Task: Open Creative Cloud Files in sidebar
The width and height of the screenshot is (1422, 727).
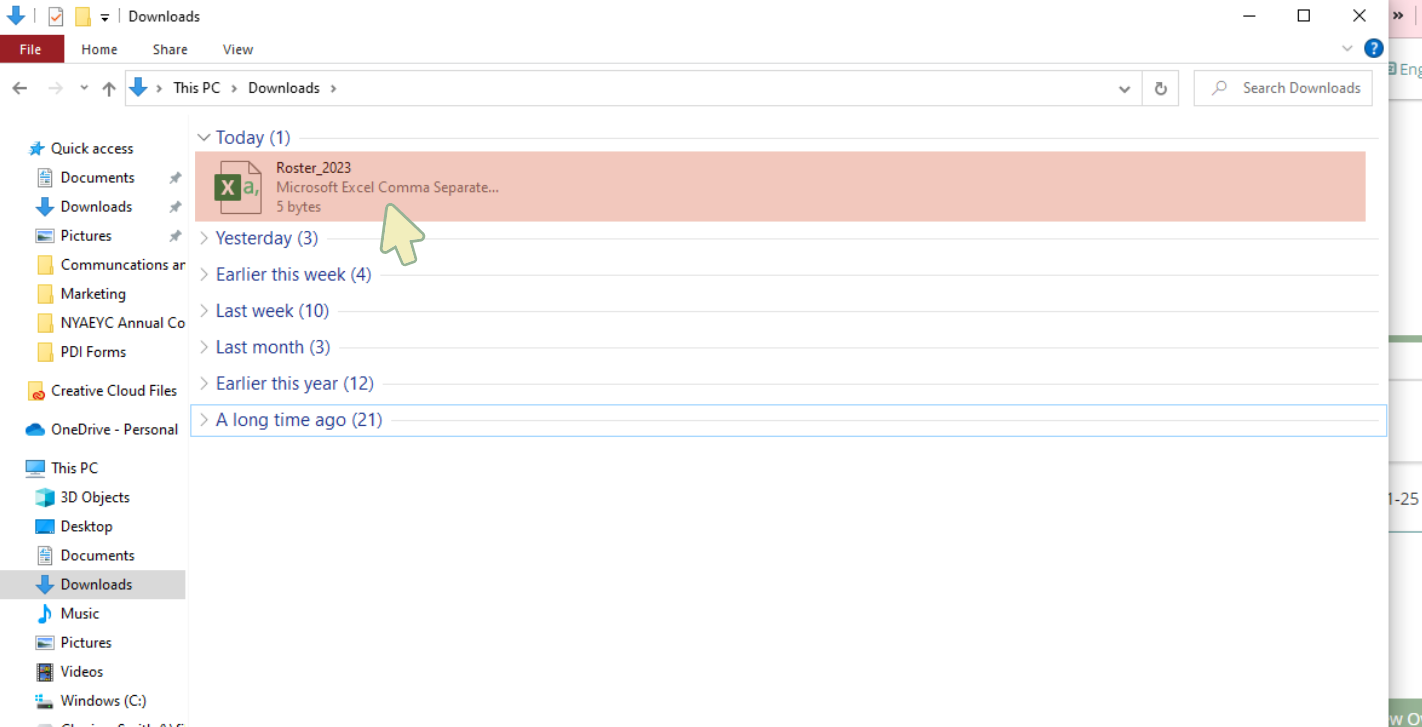Action: pos(113,391)
